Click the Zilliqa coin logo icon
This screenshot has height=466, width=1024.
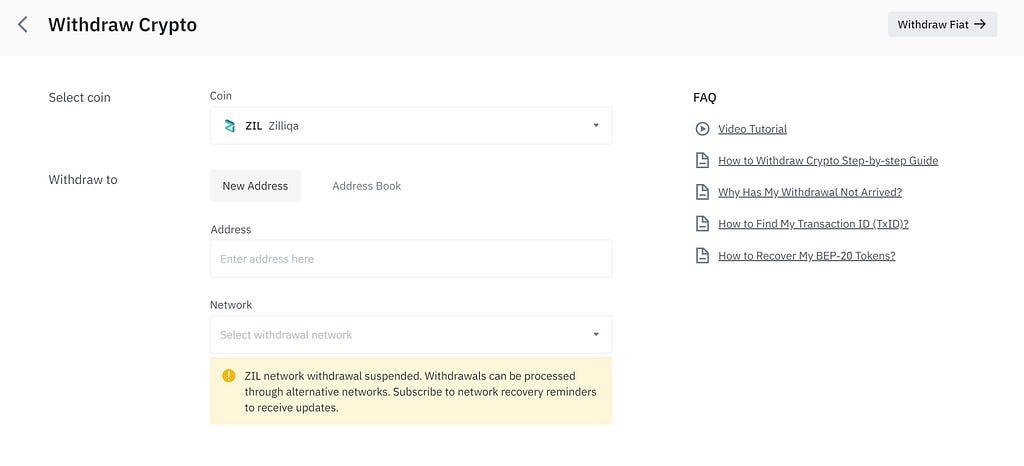229,126
